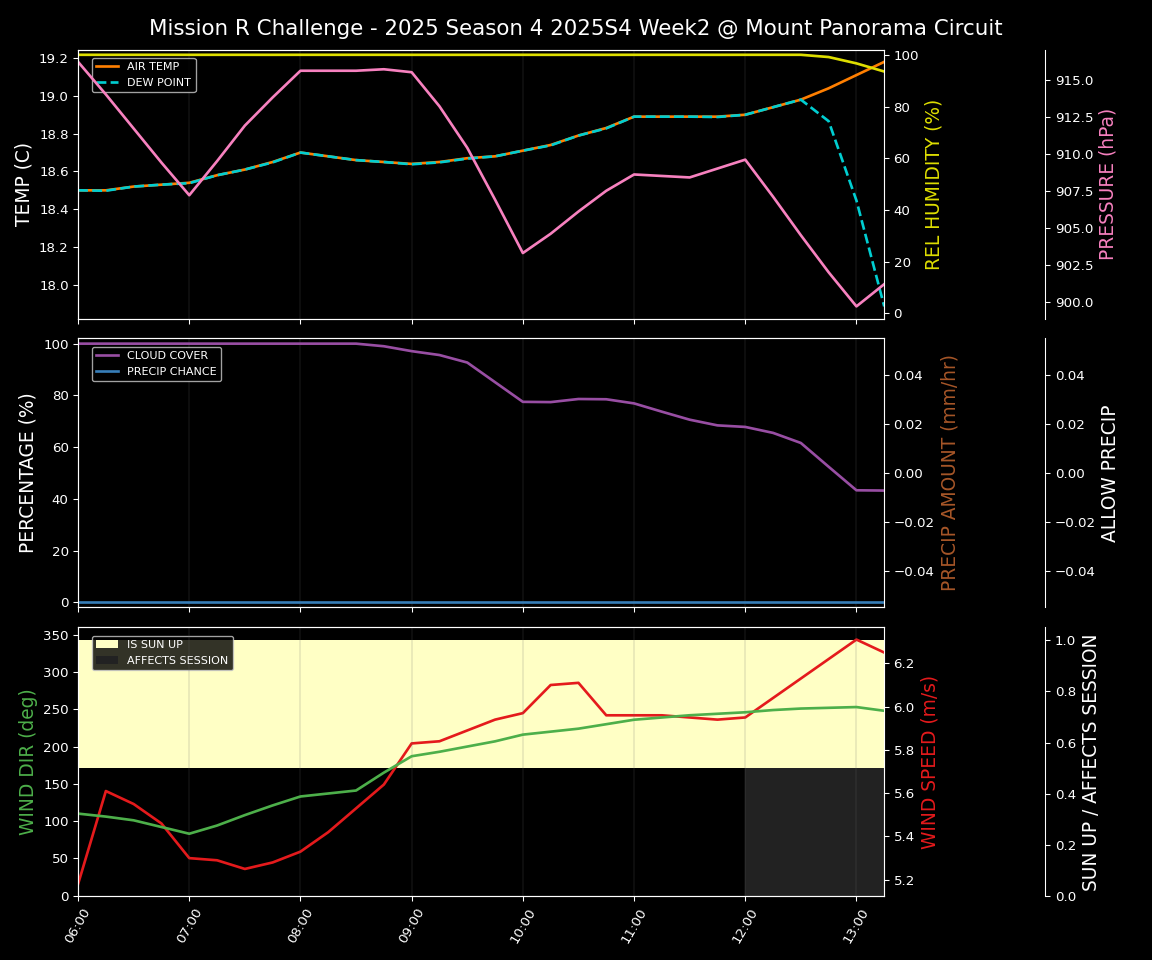Click the Mission R Challenge chart title
The height and width of the screenshot is (960, 1152).
coord(575,28)
